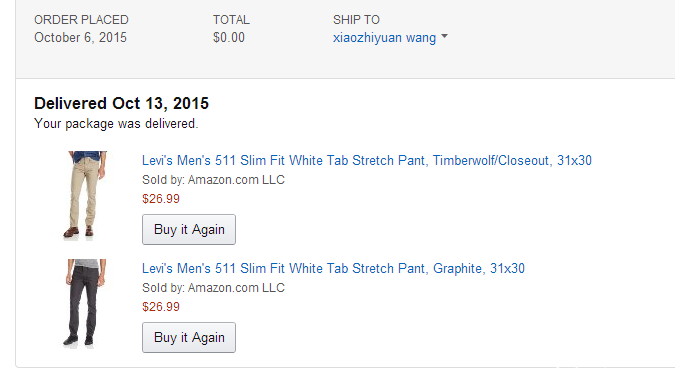Click the TOTAL label in the order header
Image resolution: width=675 pixels, height=373 pixels.
tap(231, 20)
